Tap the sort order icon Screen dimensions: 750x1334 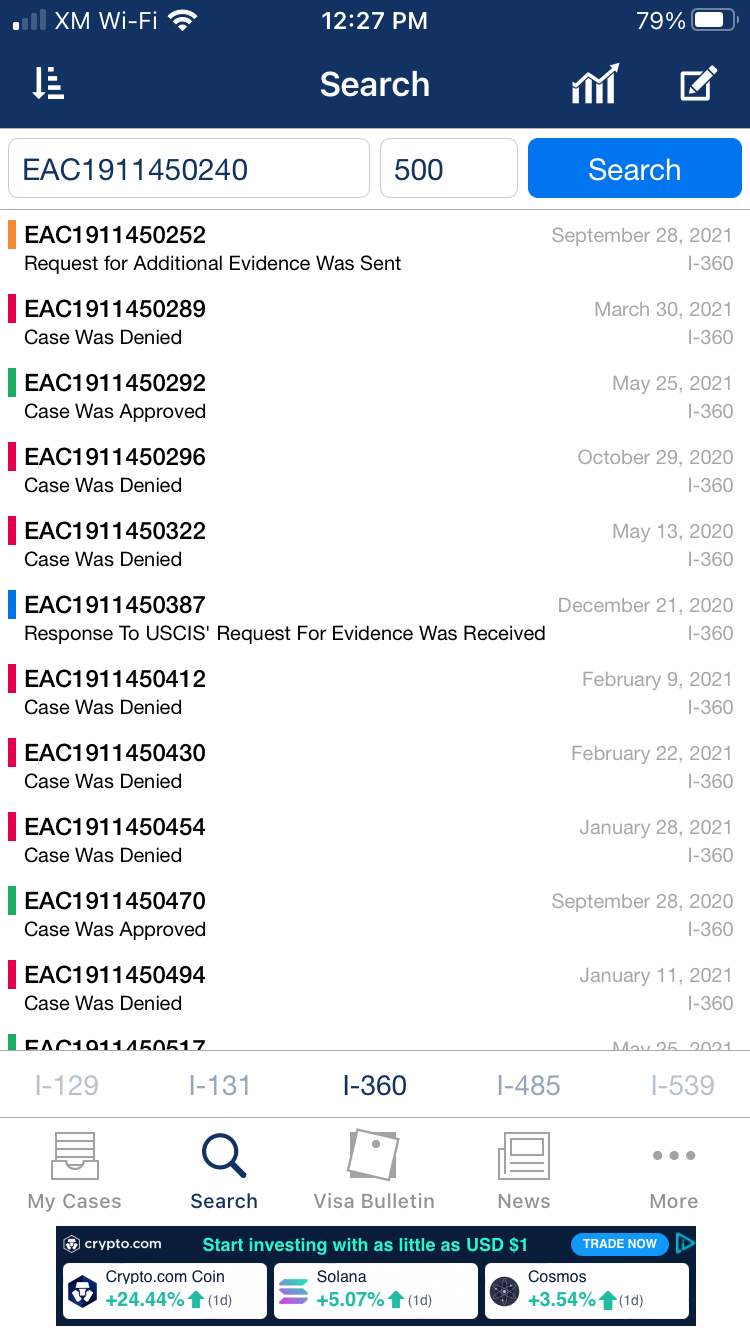coord(48,84)
